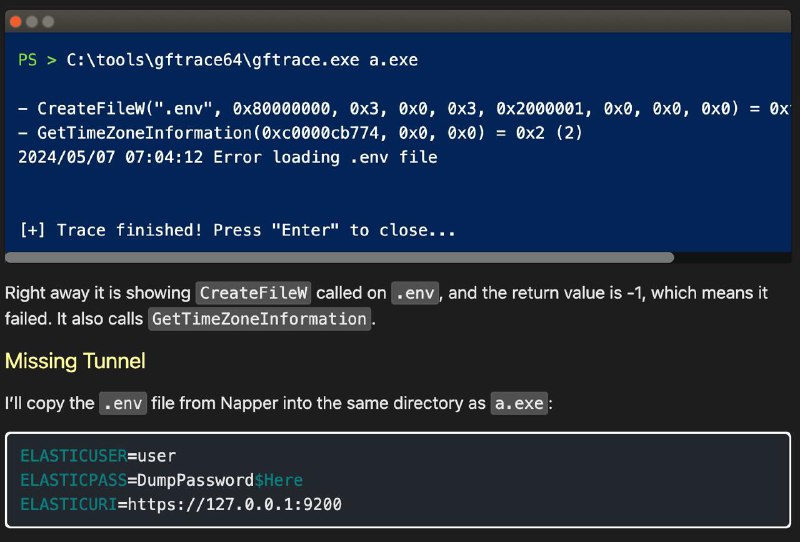The width and height of the screenshot is (800, 542).
Task: Click the CreateFileW trace output line
Action: click(404, 109)
